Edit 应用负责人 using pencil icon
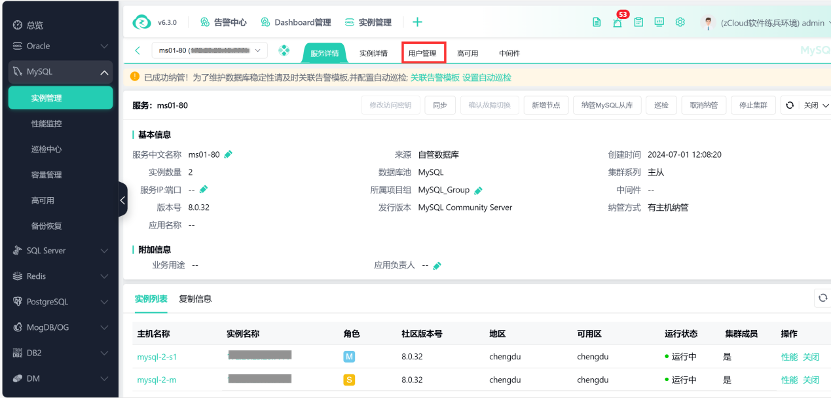Screen dimensions: 832x398 pos(437,265)
